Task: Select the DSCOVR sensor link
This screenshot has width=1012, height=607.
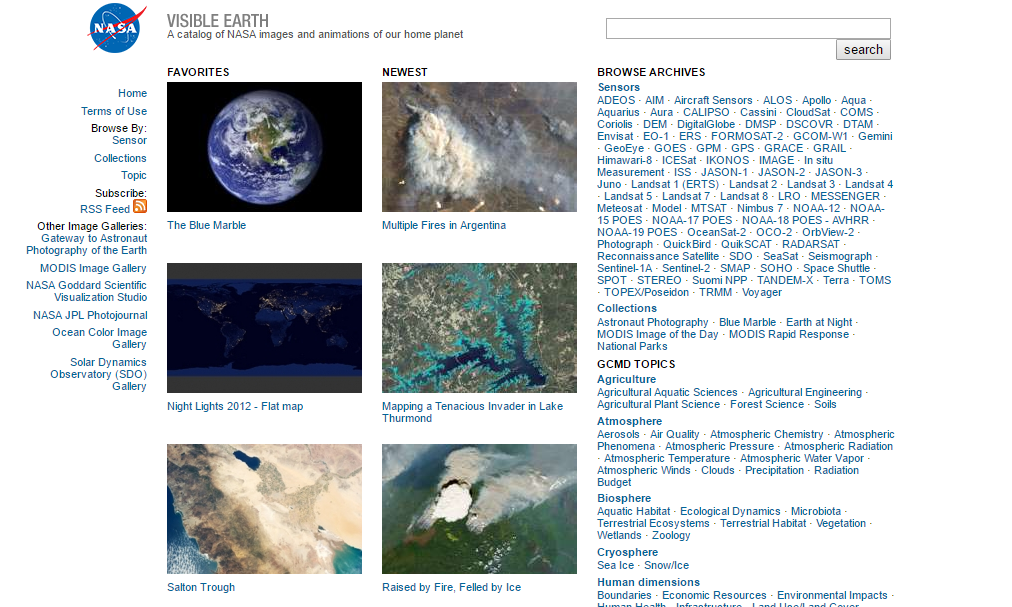Action: click(x=809, y=124)
